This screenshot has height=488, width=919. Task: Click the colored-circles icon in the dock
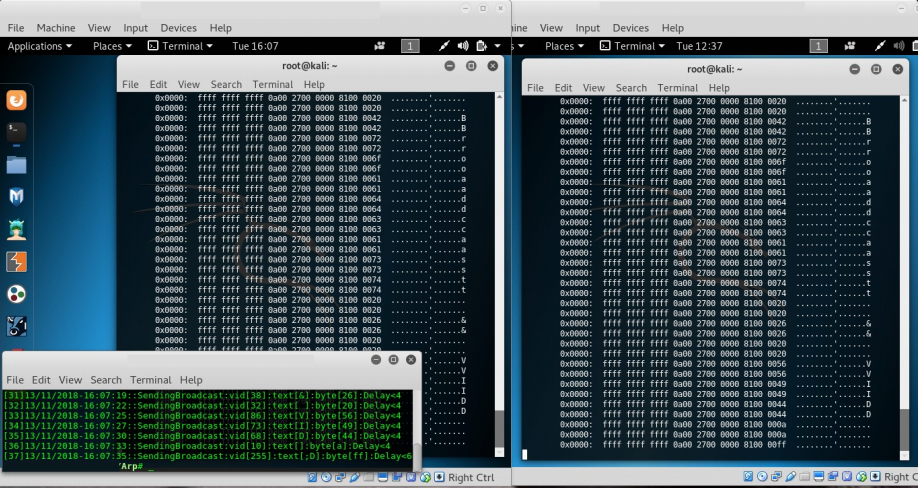coord(17,295)
